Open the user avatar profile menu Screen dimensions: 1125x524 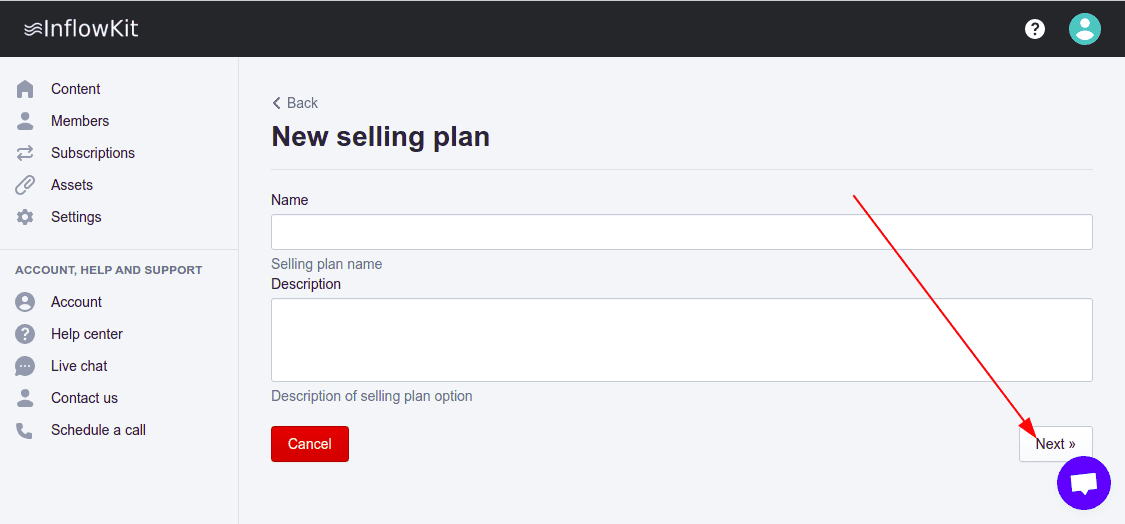click(1085, 29)
